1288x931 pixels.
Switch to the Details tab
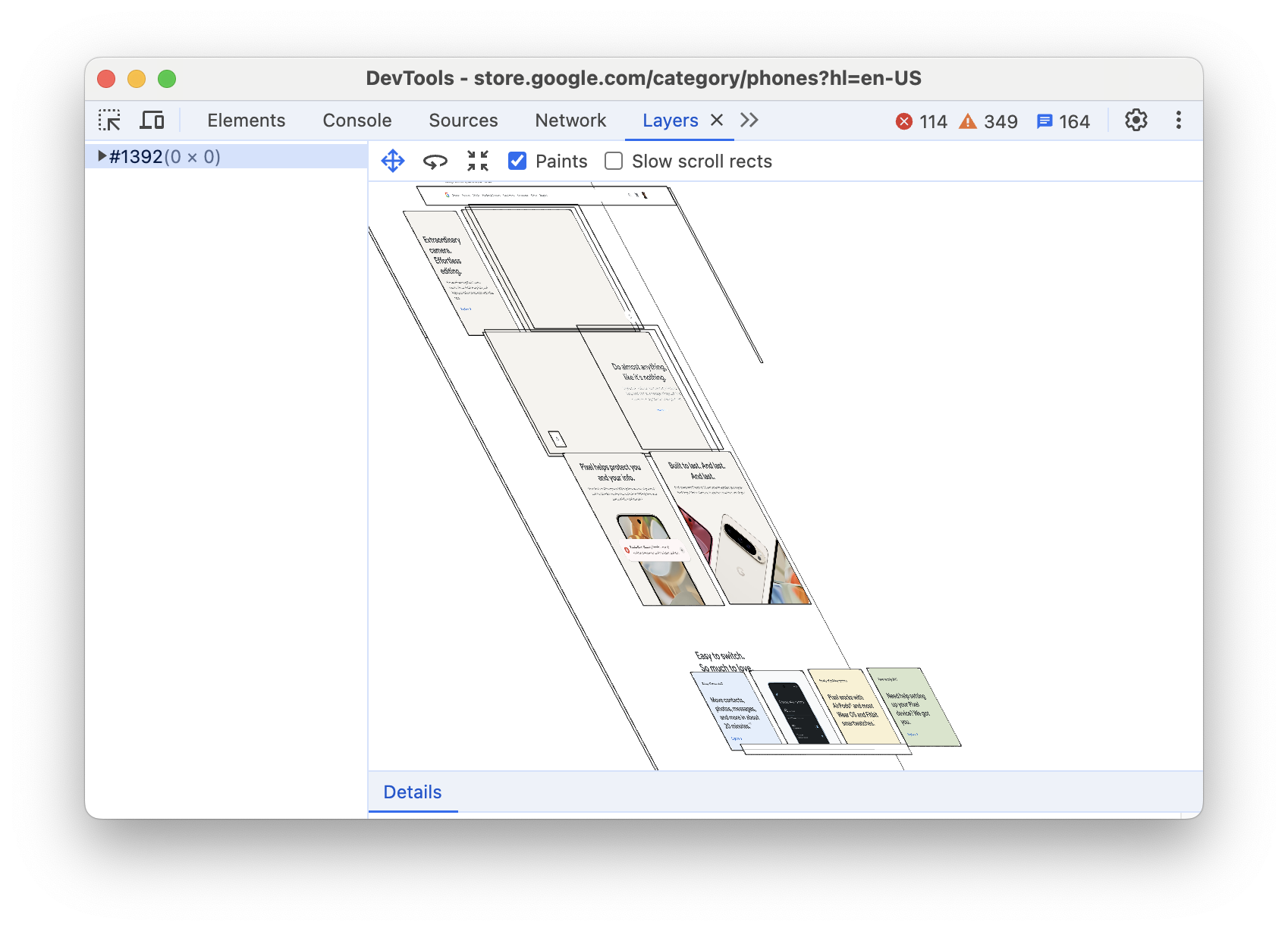413,792
